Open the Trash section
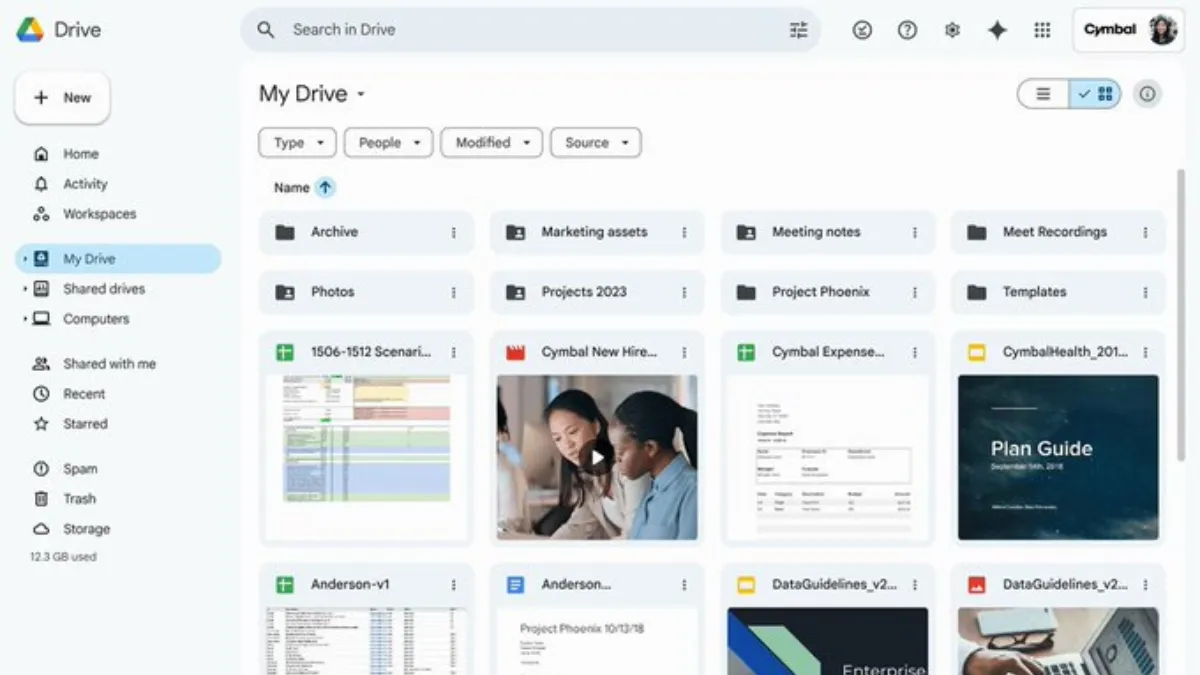Screen dimensions: 1200x675 pyautogui.click(x=79, y=499)
